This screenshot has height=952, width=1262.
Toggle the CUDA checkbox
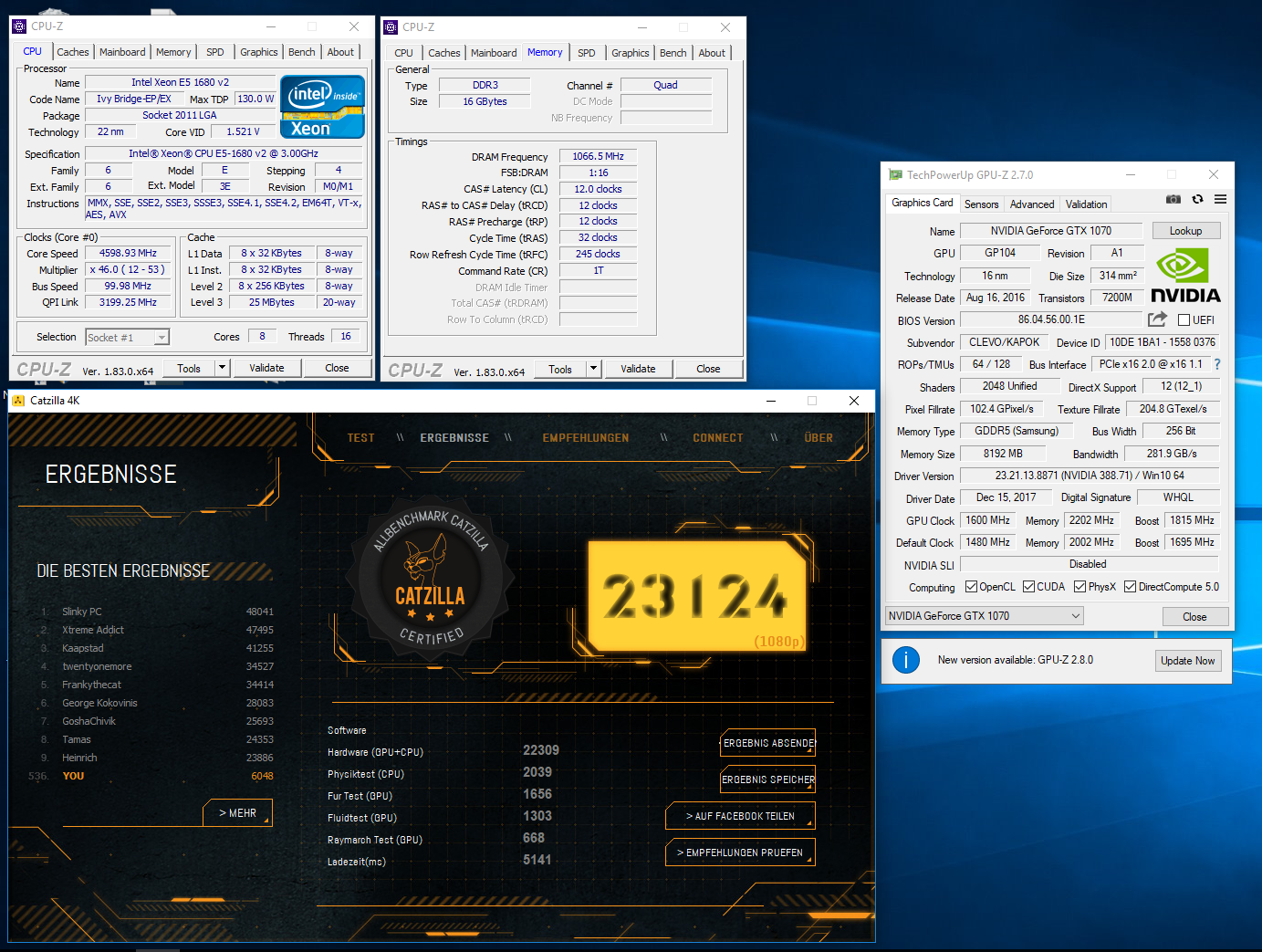point(1028,587)
